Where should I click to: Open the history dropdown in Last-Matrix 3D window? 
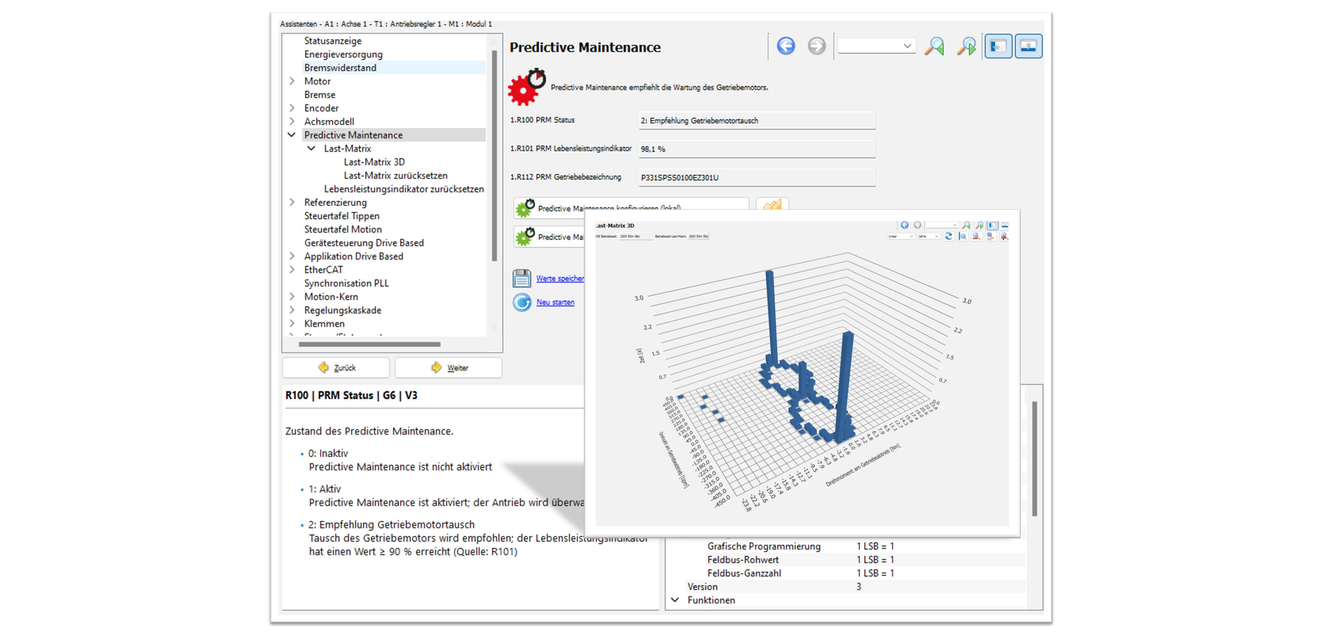coord(941,226)
